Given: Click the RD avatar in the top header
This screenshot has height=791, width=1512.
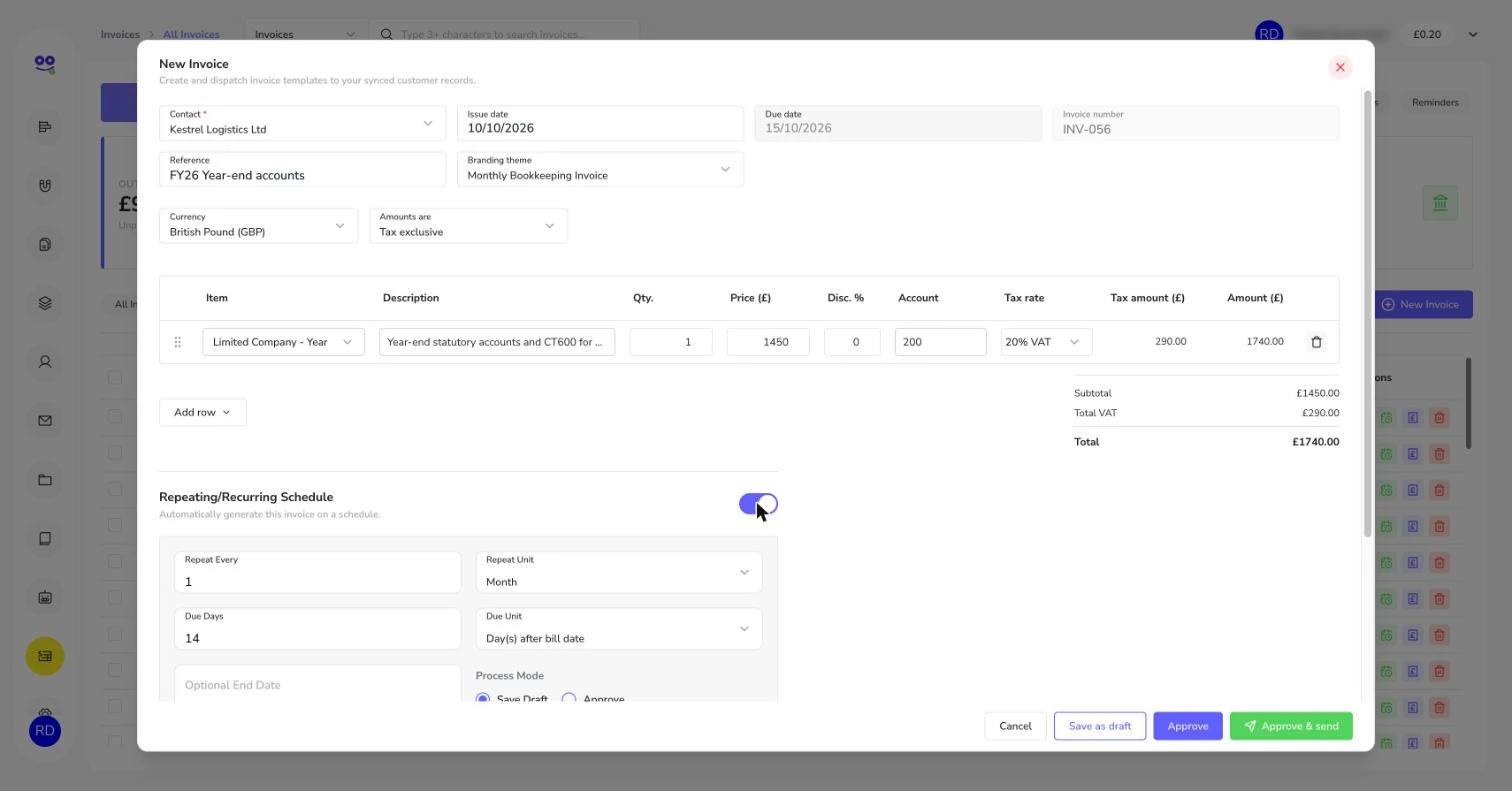Looking at the screenshot, I should pos(1269,34).
